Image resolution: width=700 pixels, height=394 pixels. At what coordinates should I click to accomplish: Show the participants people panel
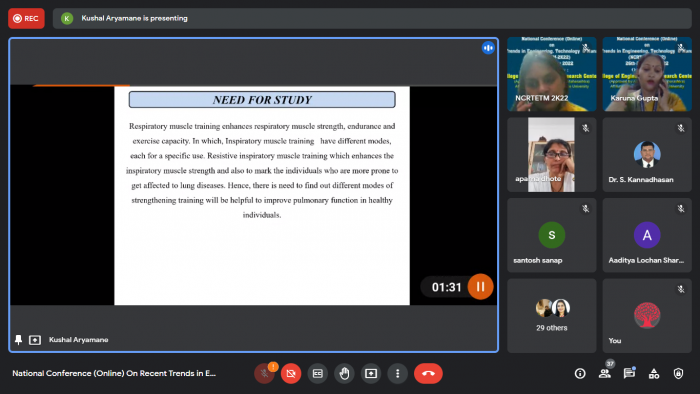coord(605,373)
